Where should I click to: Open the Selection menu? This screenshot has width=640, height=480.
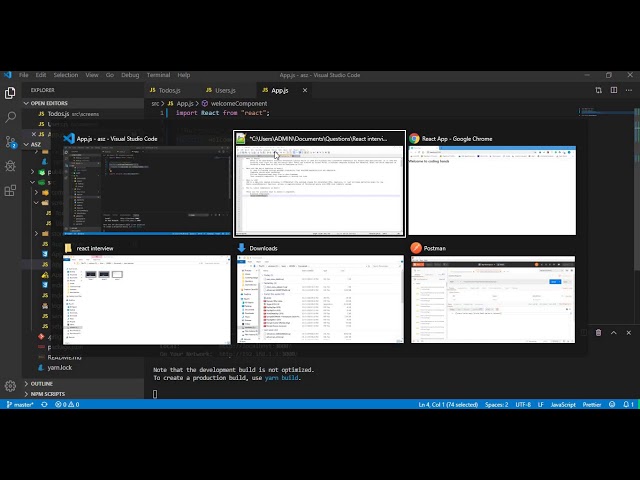(66, 75)
